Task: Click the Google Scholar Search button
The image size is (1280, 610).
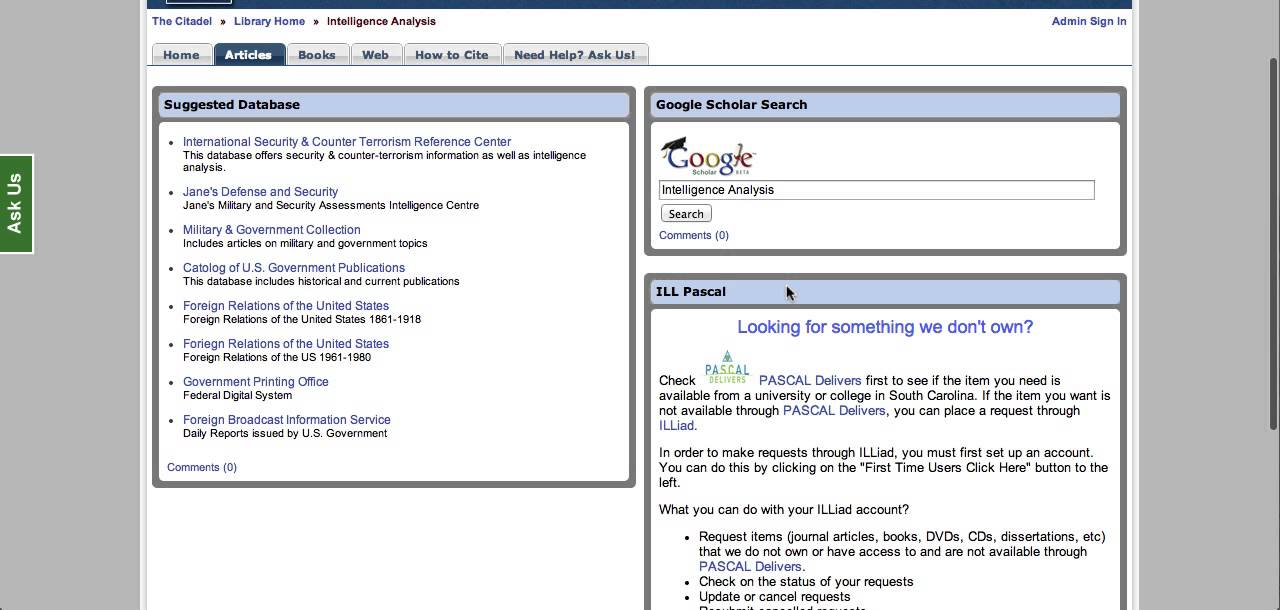Action: tap(686, 214)
